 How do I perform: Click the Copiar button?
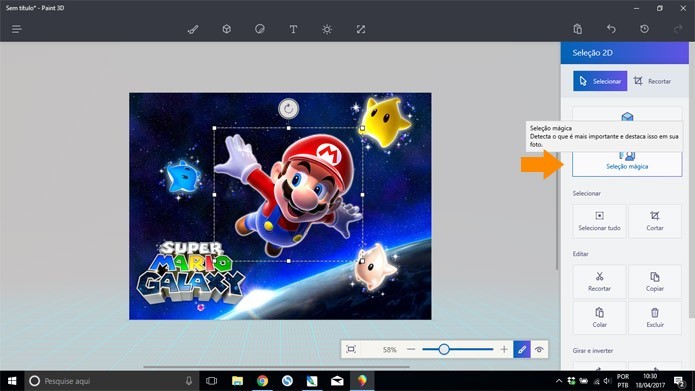[x=655, y=282]
